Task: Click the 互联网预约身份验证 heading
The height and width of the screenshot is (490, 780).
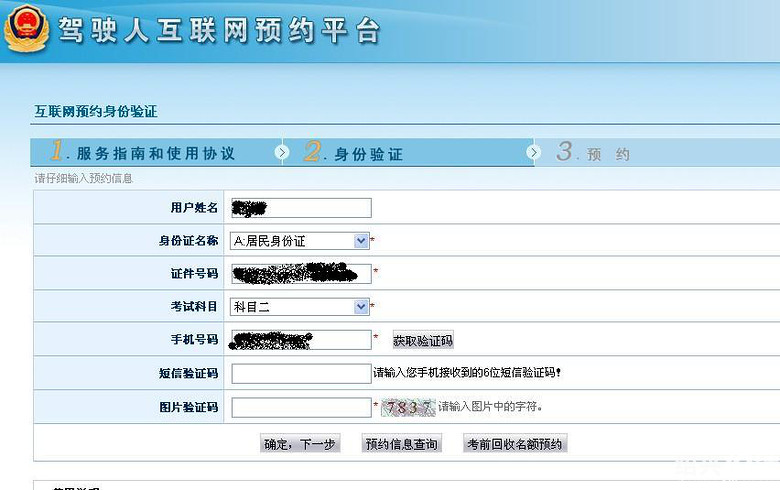Action: click(x=96, y=111)
